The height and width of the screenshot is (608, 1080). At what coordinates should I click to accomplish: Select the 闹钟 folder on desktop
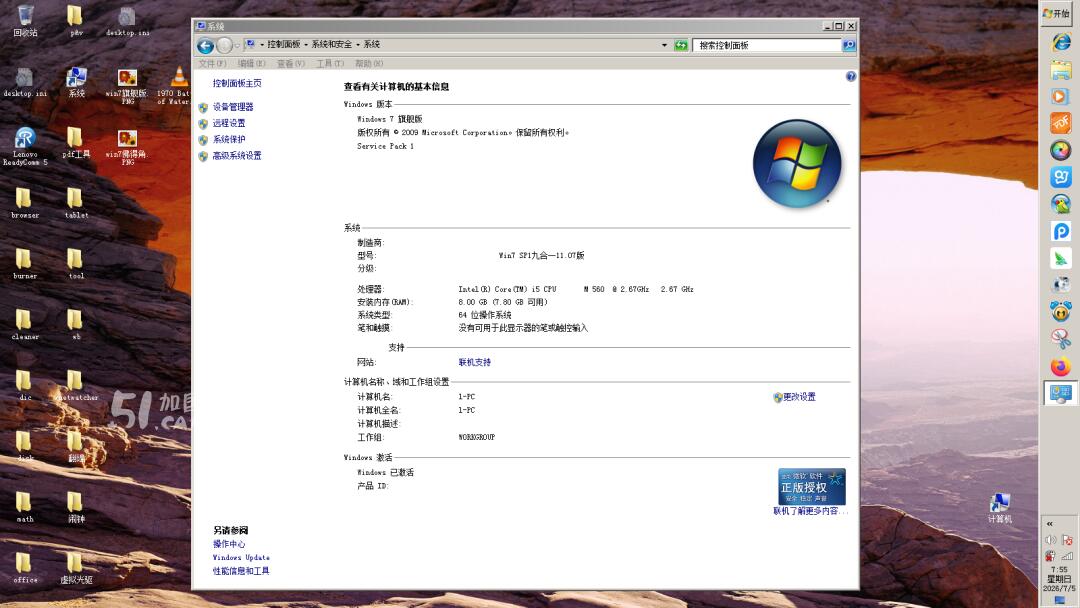(x=76, y=507)
